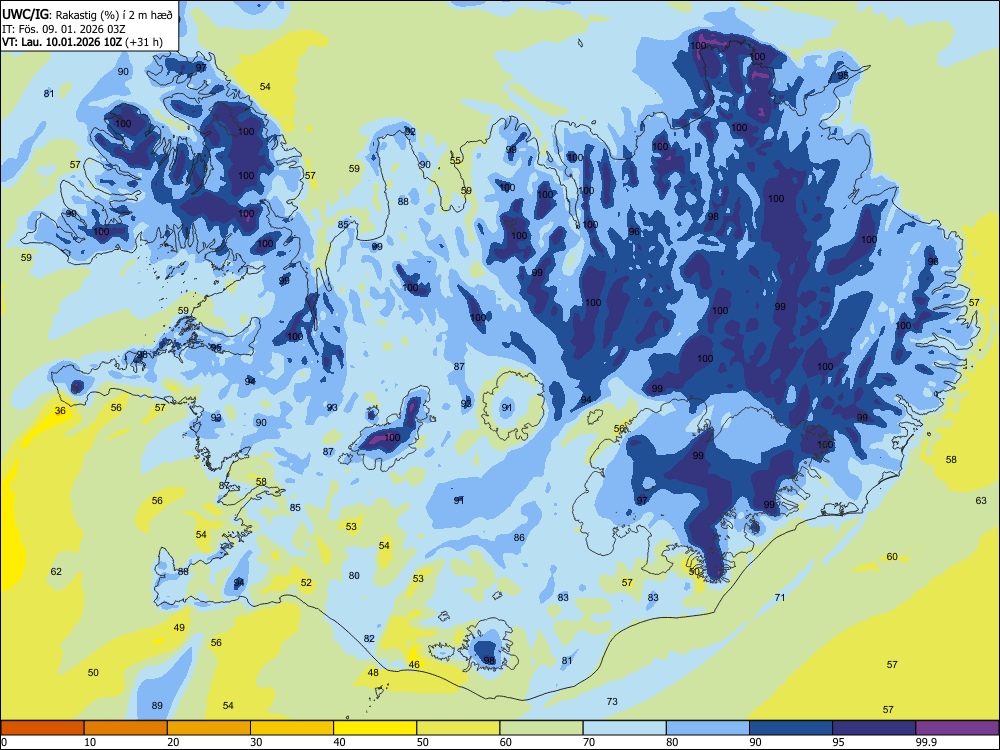The width and height of the screenshot is (1000, 750).
Task: Click the dark blue 90–95 legend swatch
Action: pyautogui.click(x=791, y=728)
